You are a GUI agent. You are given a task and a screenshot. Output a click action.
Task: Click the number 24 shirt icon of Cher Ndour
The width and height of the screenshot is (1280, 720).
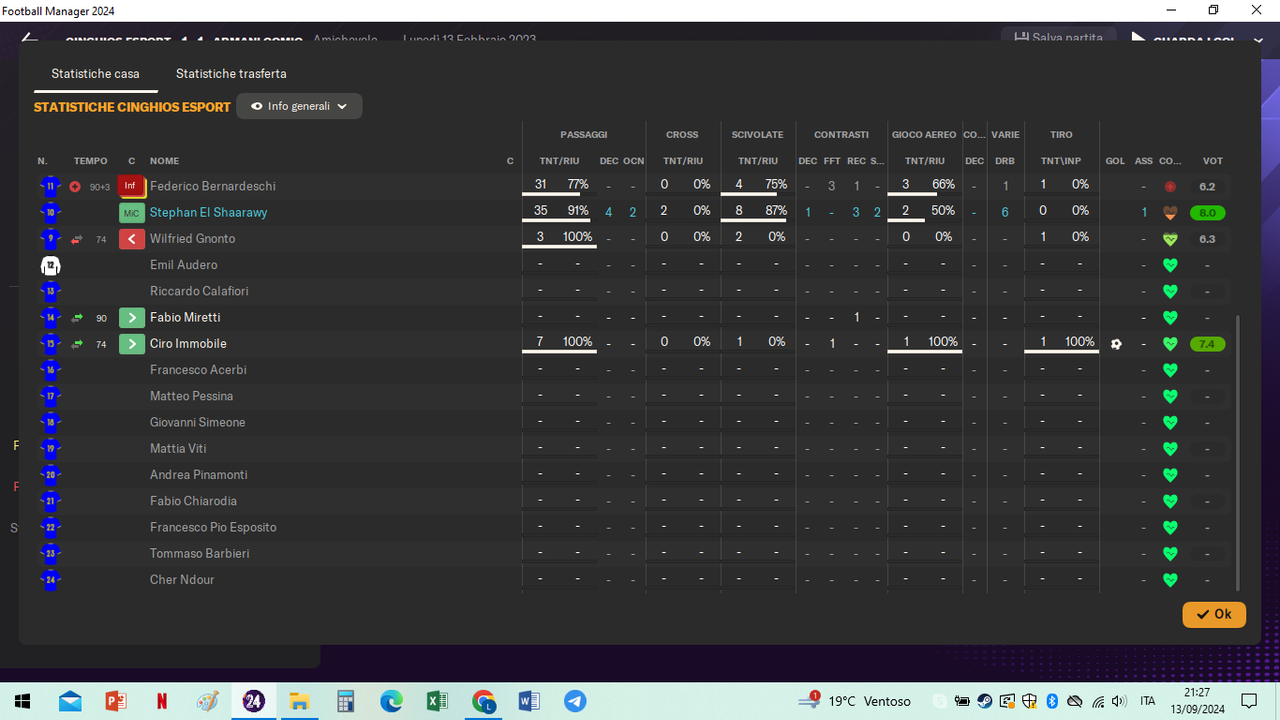tap(50, 580)
